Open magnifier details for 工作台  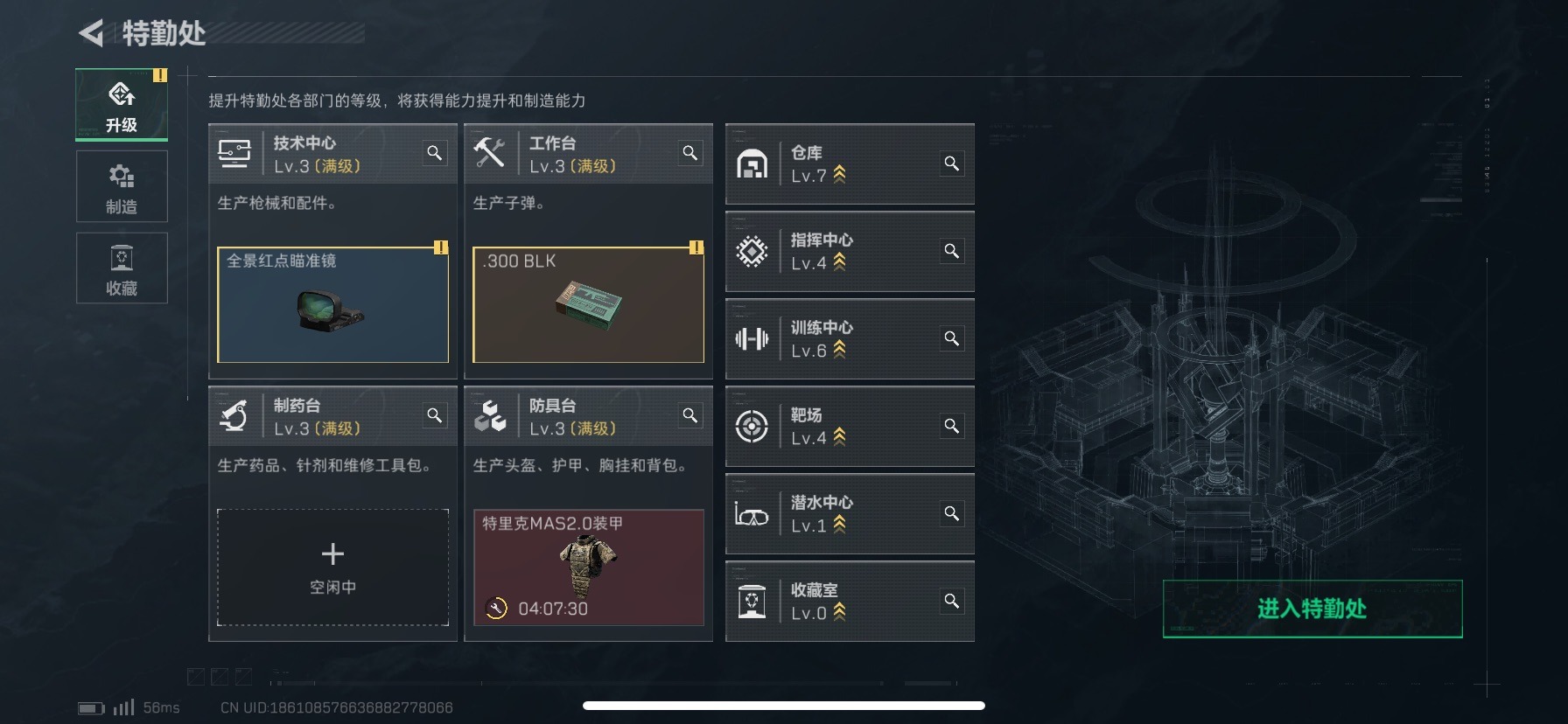pyautogui.click(x=689, y=153)
